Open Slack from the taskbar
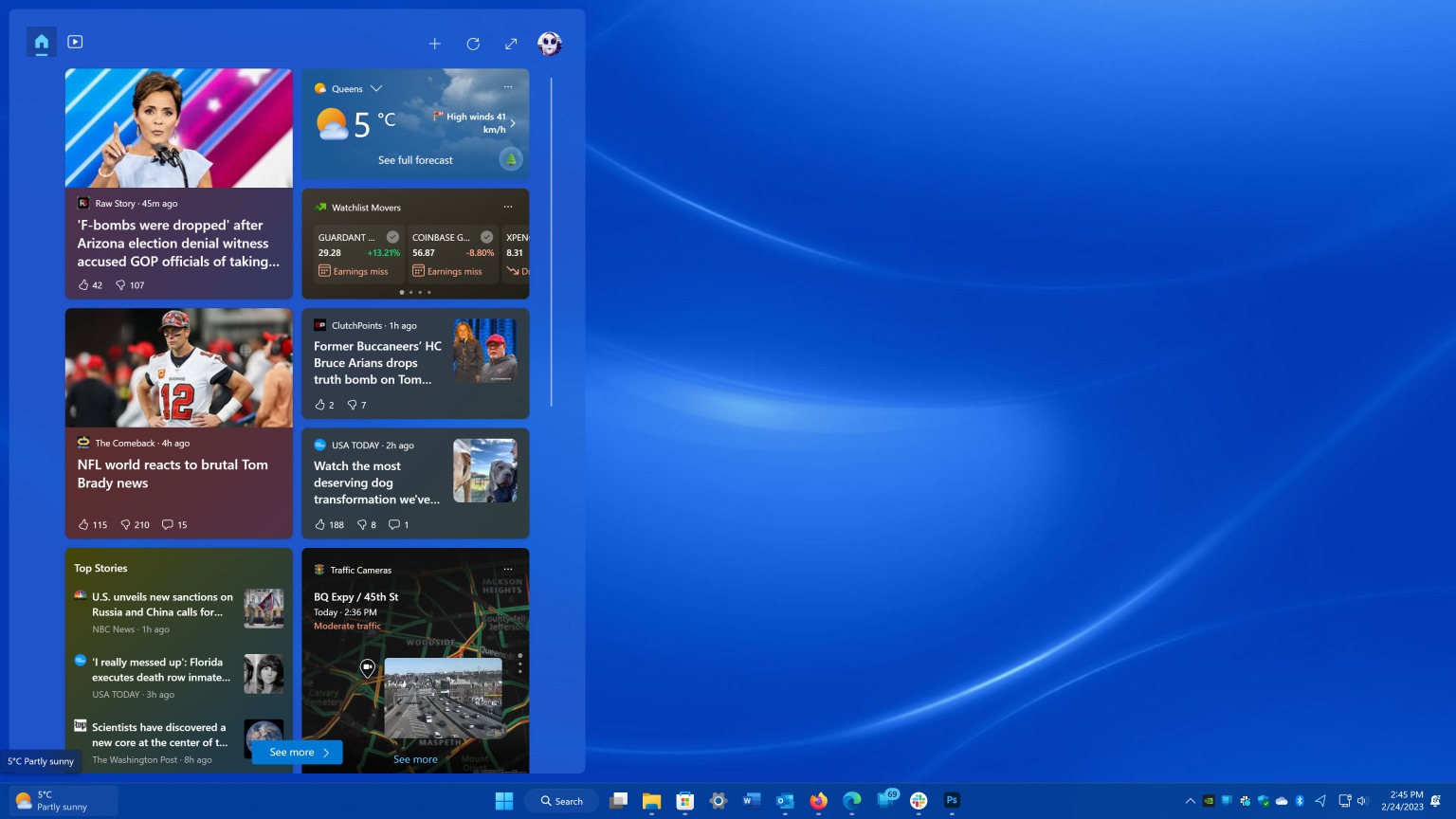This screenshot has width=1456, height=819. (x=919, y=801)
